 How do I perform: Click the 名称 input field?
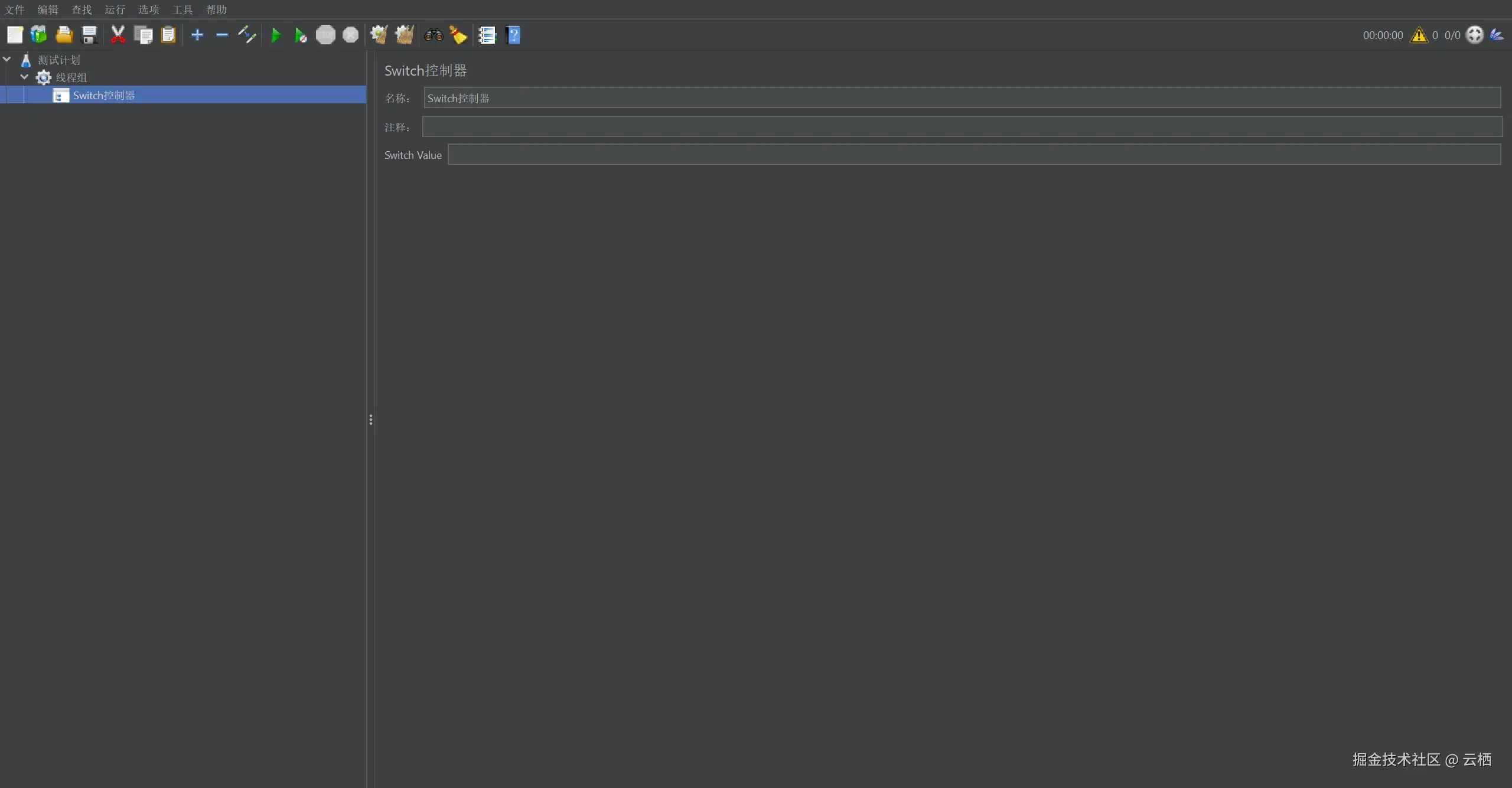[962, 97]
